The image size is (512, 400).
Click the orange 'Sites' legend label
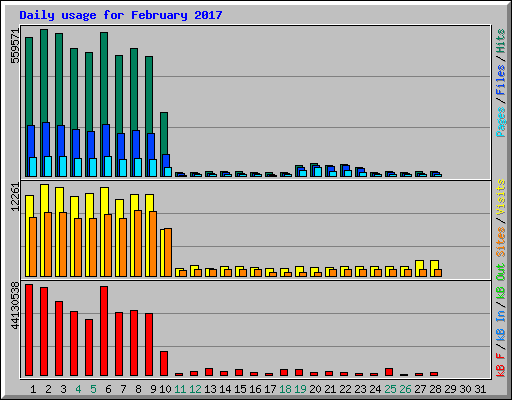coord(501,242)
